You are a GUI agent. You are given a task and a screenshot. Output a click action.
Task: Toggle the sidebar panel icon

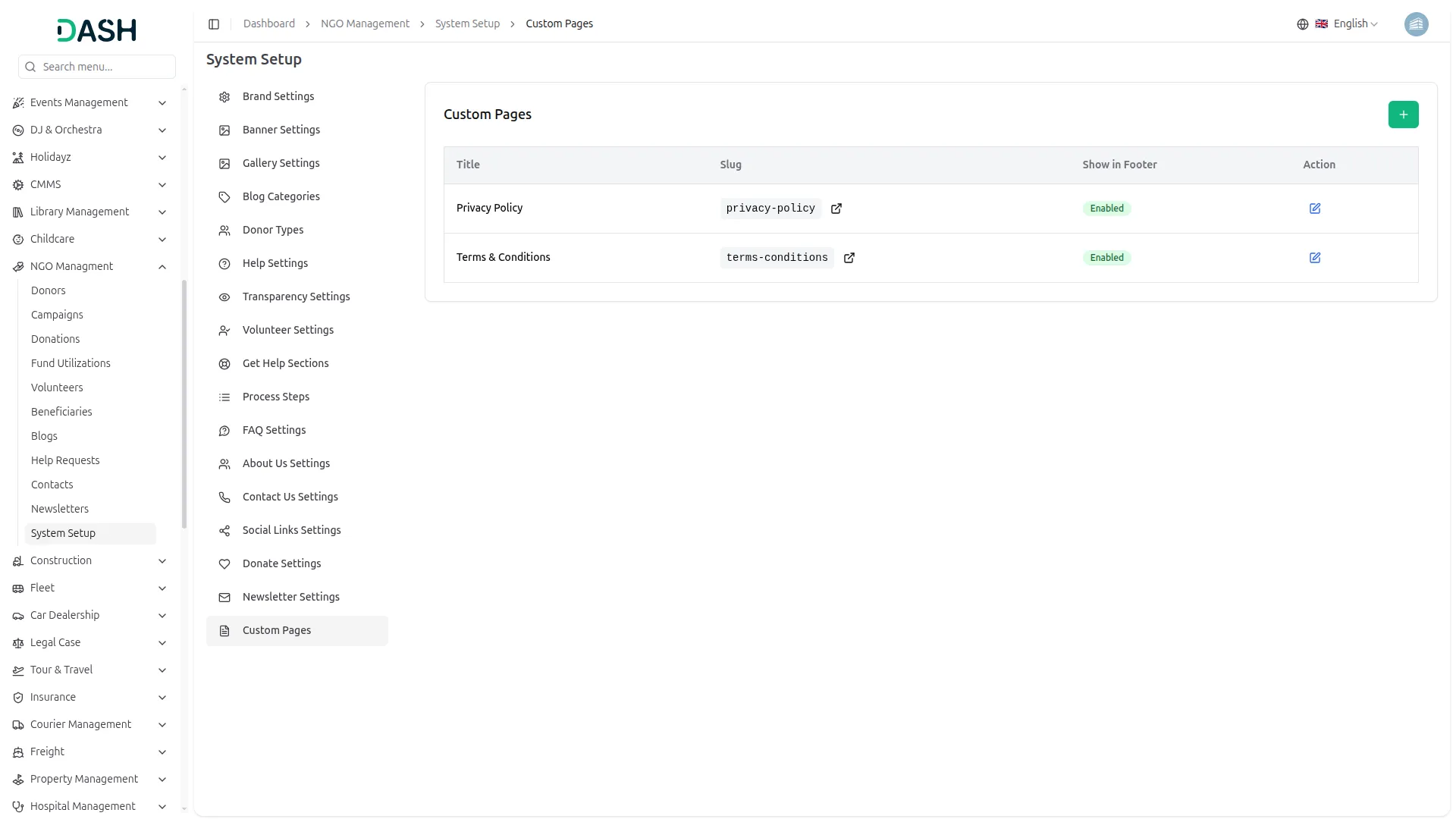214,24
